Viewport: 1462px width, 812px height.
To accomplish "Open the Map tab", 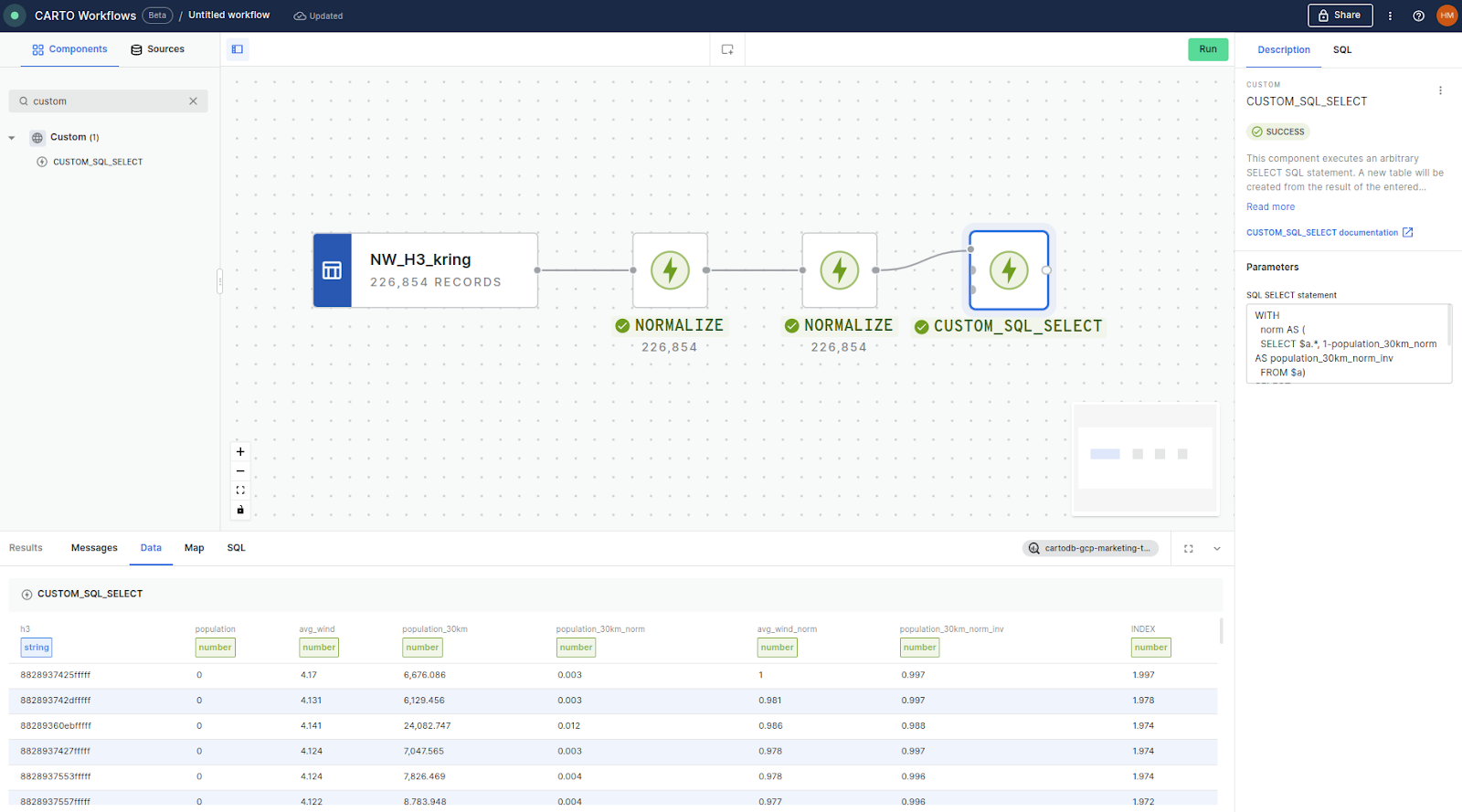I will click(194, 548).
